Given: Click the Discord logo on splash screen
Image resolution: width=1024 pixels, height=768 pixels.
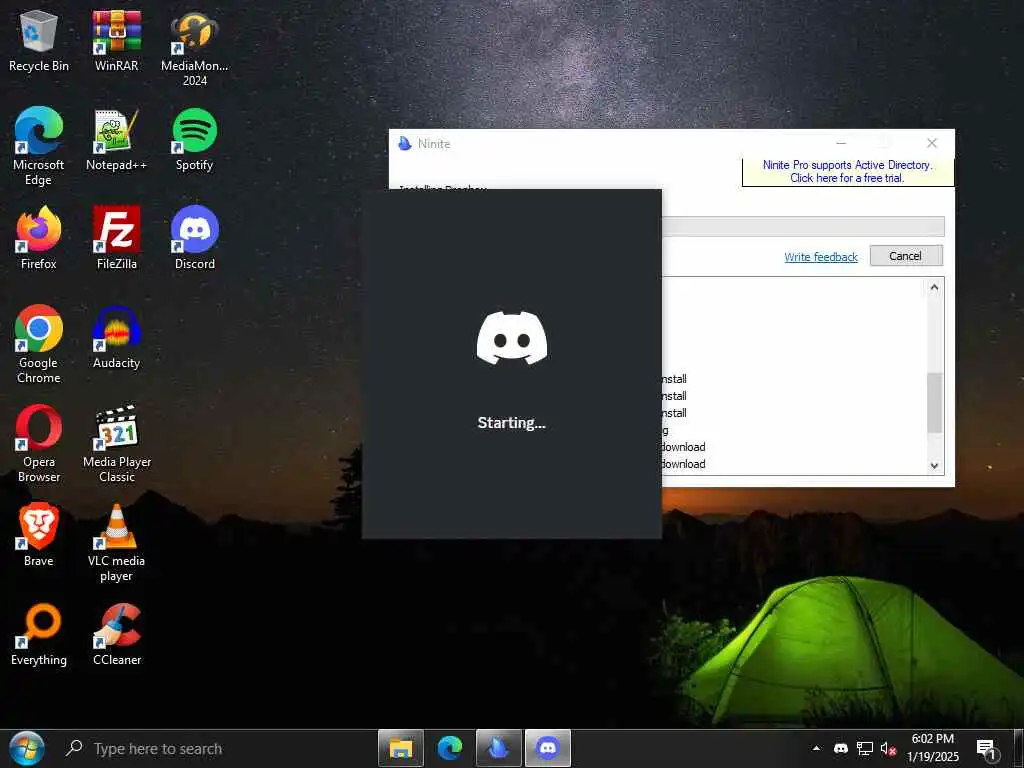Looking at the screenshot, I should 512,338.
